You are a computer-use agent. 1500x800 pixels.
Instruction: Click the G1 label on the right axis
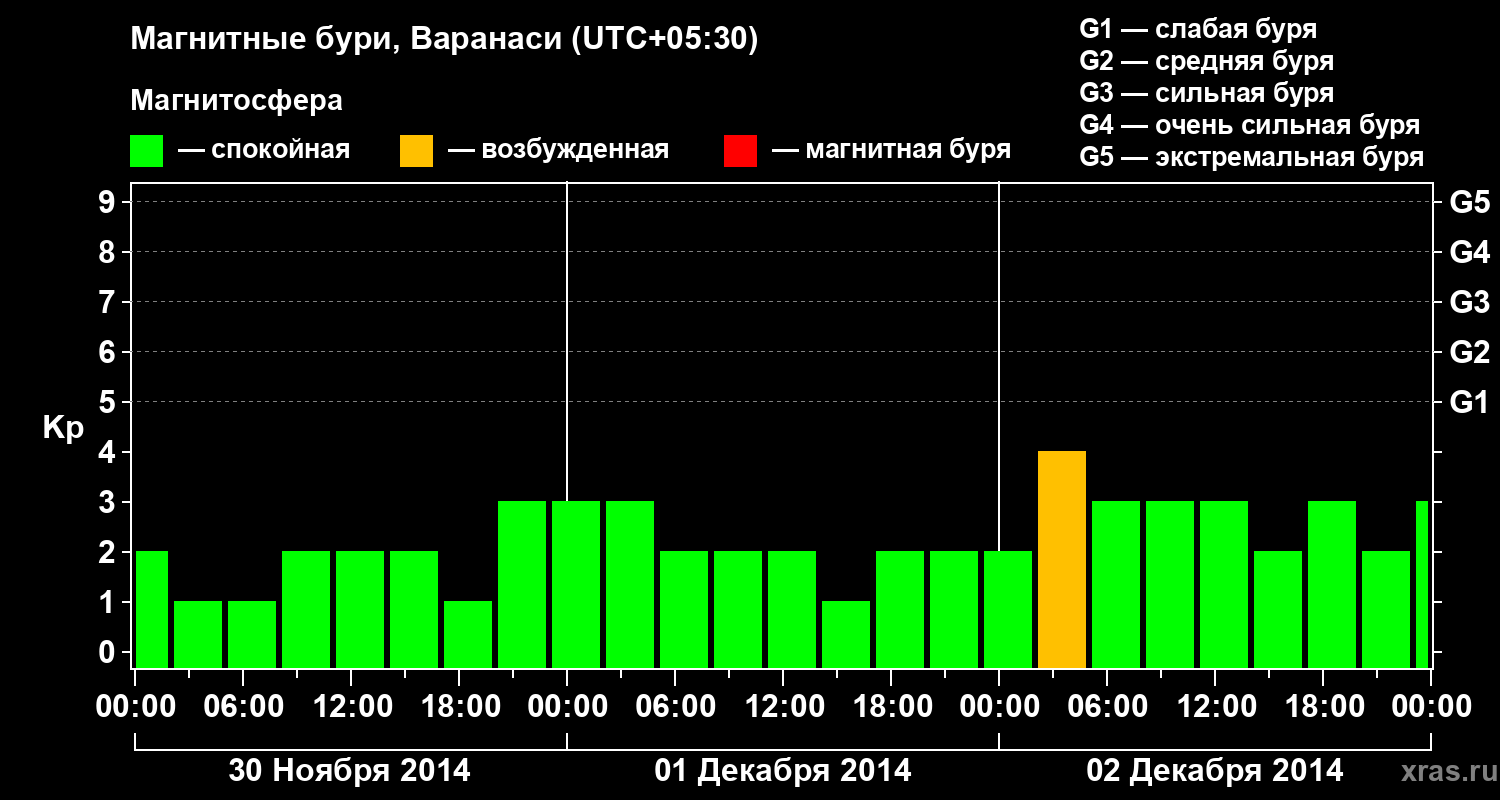1470,402
